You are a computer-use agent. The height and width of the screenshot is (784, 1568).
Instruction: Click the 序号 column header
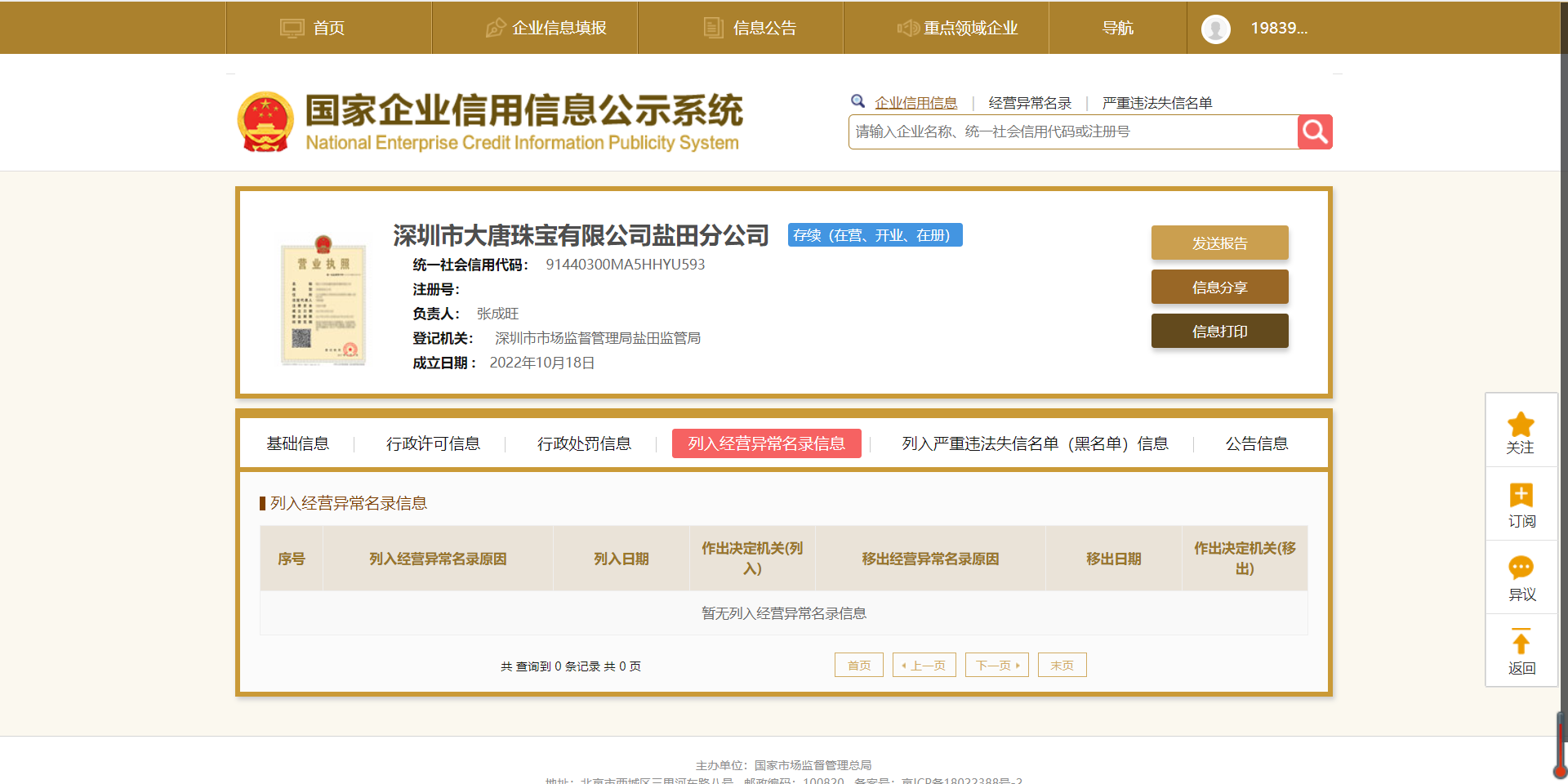tap(292, 559)
